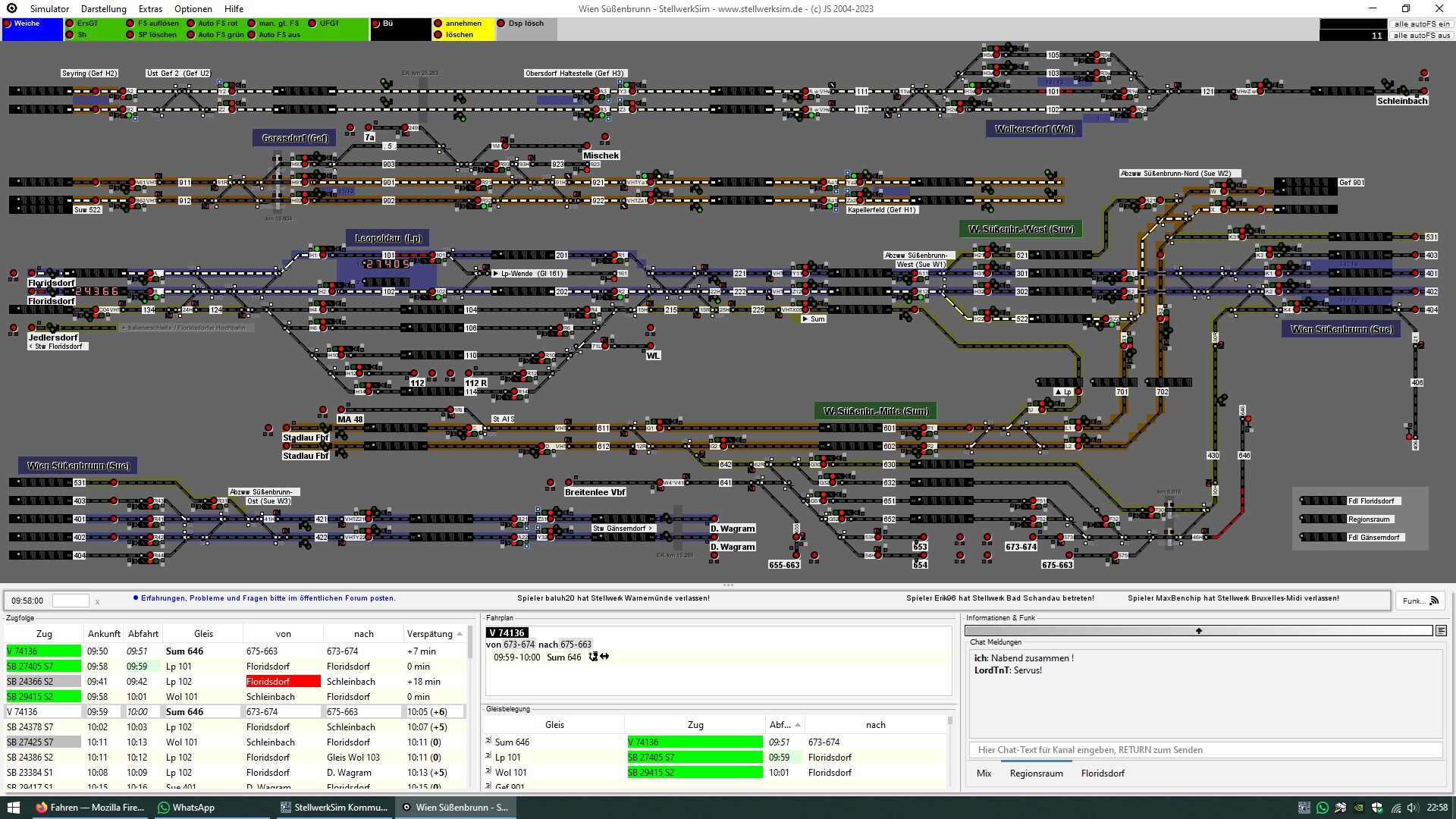The image size is (1456, 819).
Task: Switch to the Floridsdorf chat tab
Action: pyautogui.click(x=1103, y=773)
